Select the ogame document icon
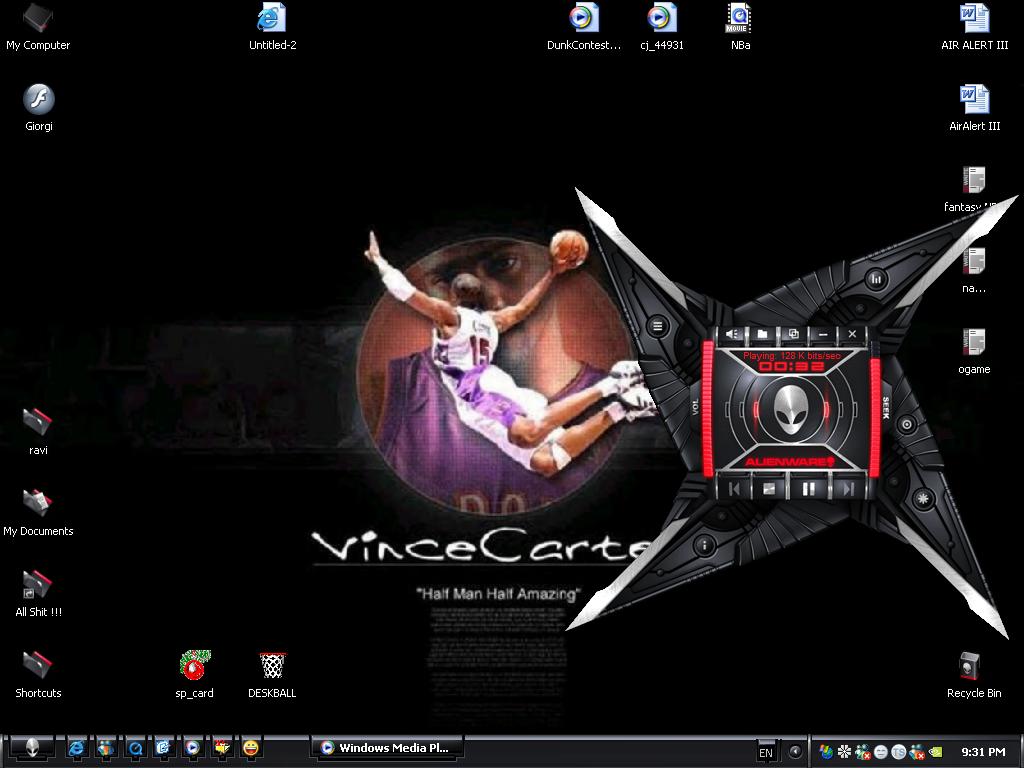Screen dimensions: 1024x768 [974, 351]
